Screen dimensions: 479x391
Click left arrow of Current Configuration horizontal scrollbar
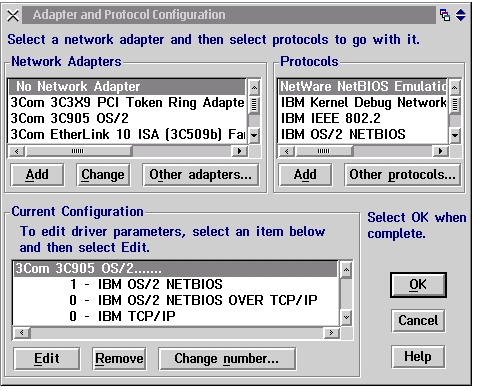(22, 333)
